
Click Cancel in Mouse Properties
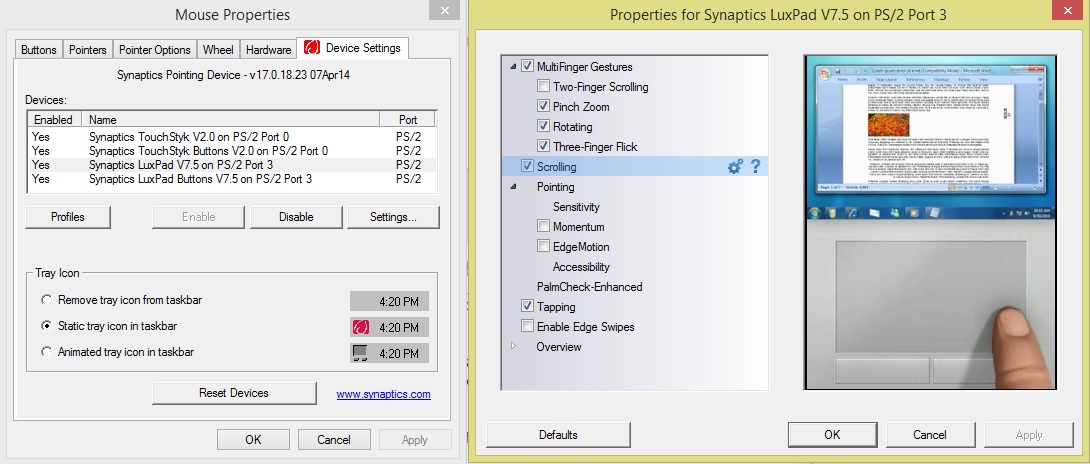[x=334, y=440]
